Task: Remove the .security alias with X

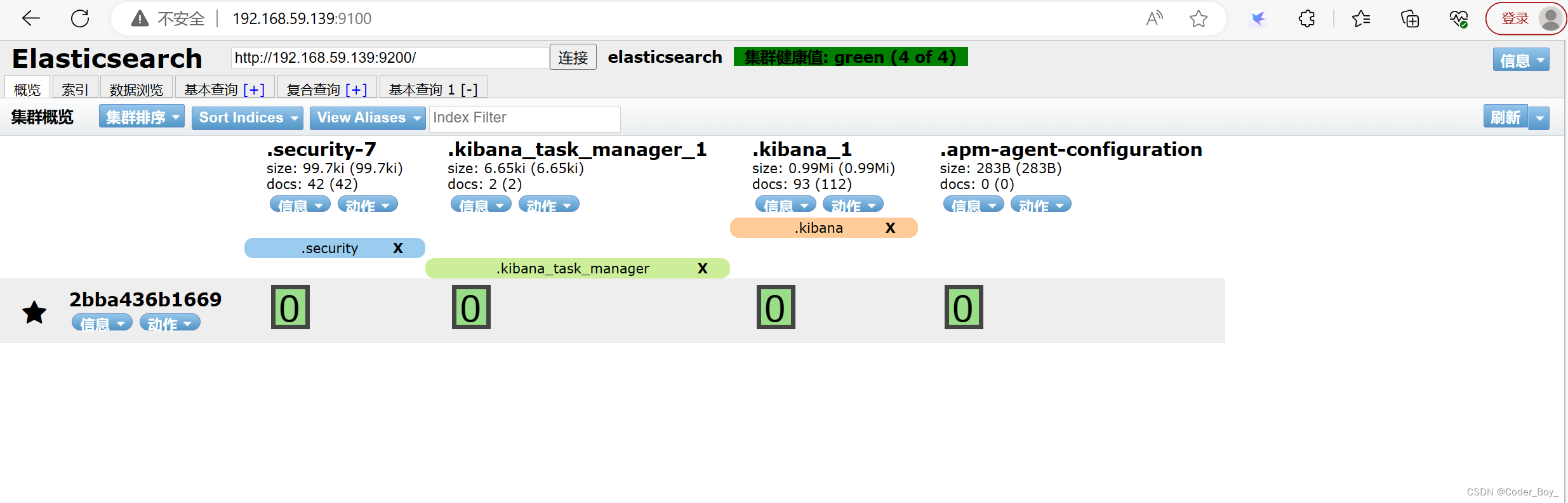Action: click(398, 248)
